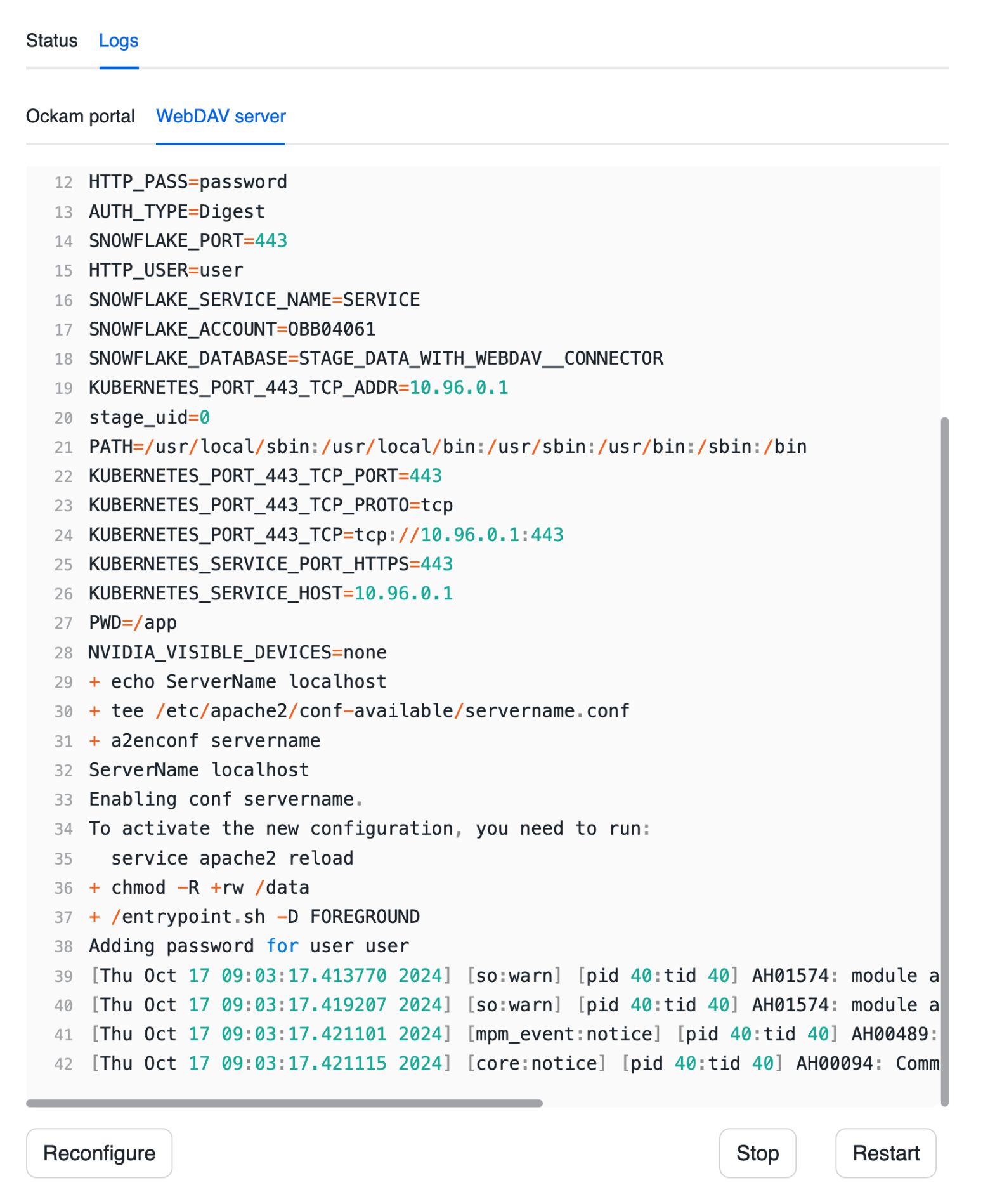Click the NVIDIA_VISIBLE_DEVICES=none line

237,652
